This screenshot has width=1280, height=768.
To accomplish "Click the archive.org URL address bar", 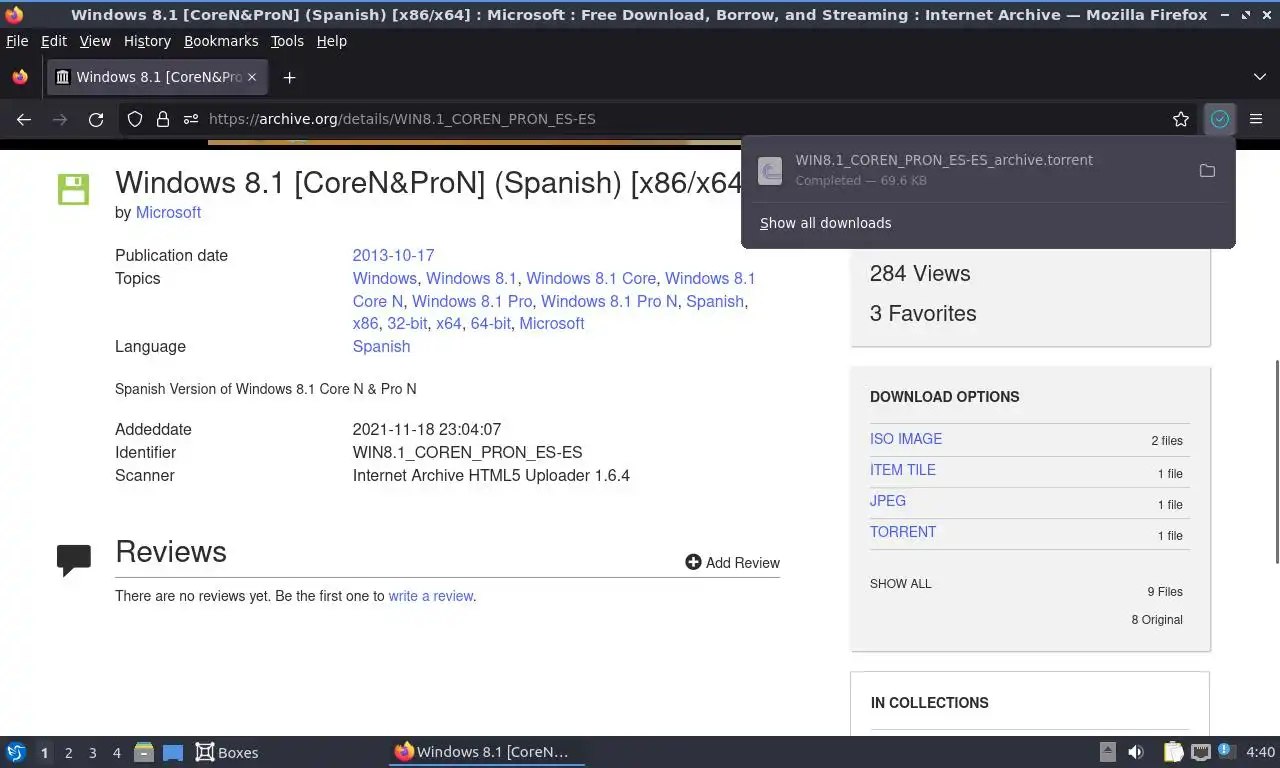I will pos(680,119).
